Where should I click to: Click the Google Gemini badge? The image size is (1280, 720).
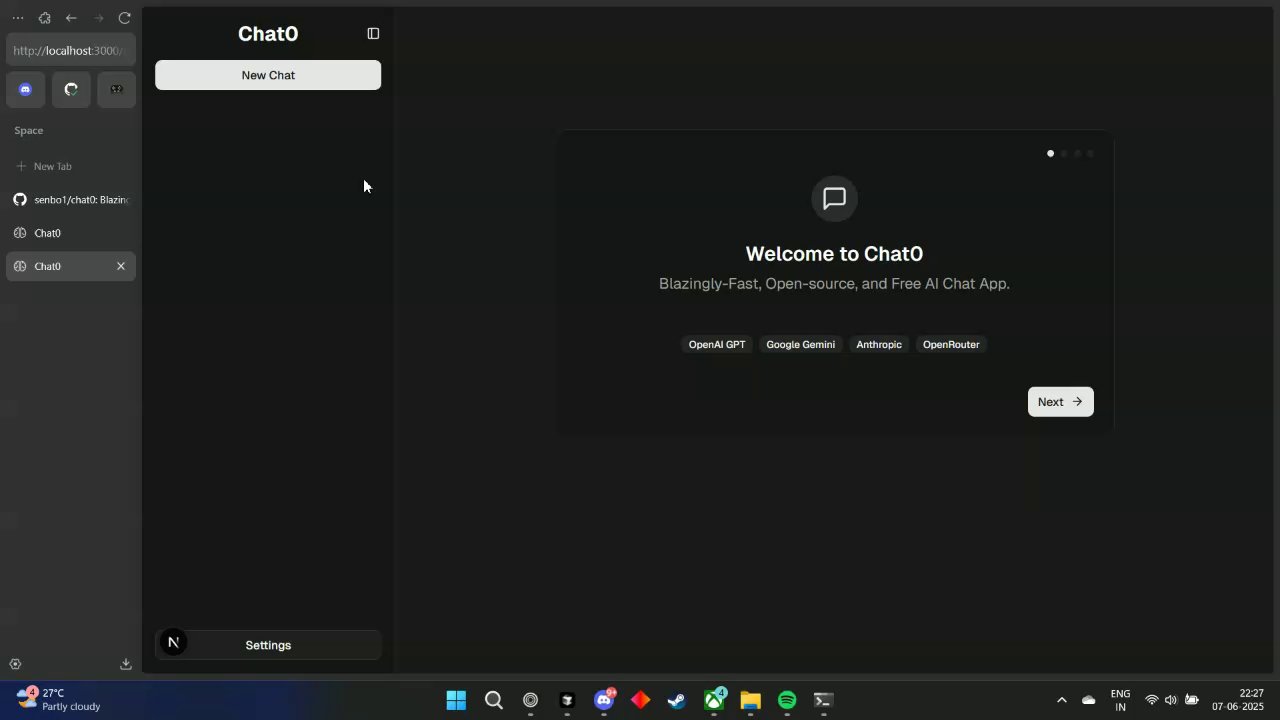point(800,344)
